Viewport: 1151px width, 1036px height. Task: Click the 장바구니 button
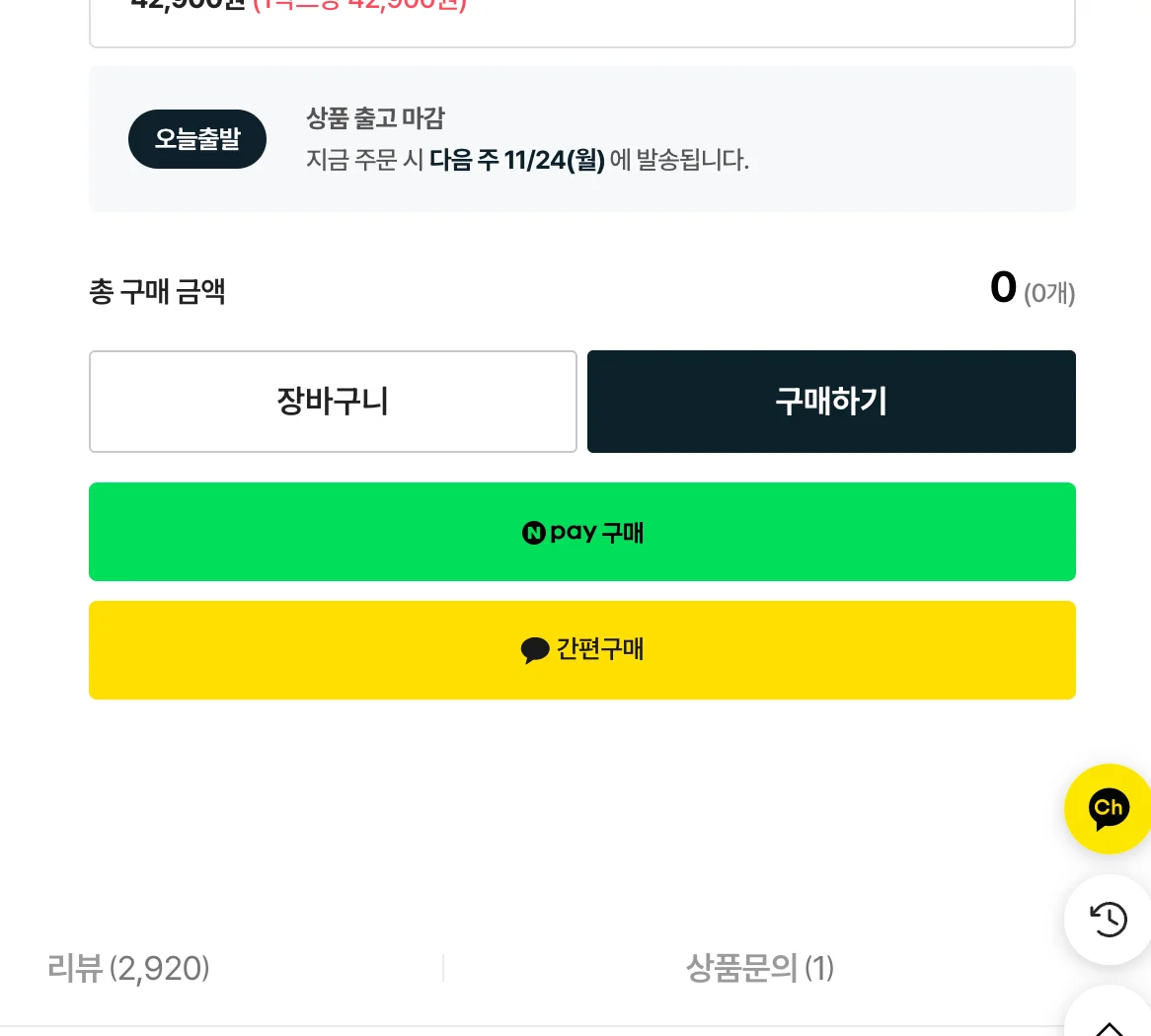333,401
